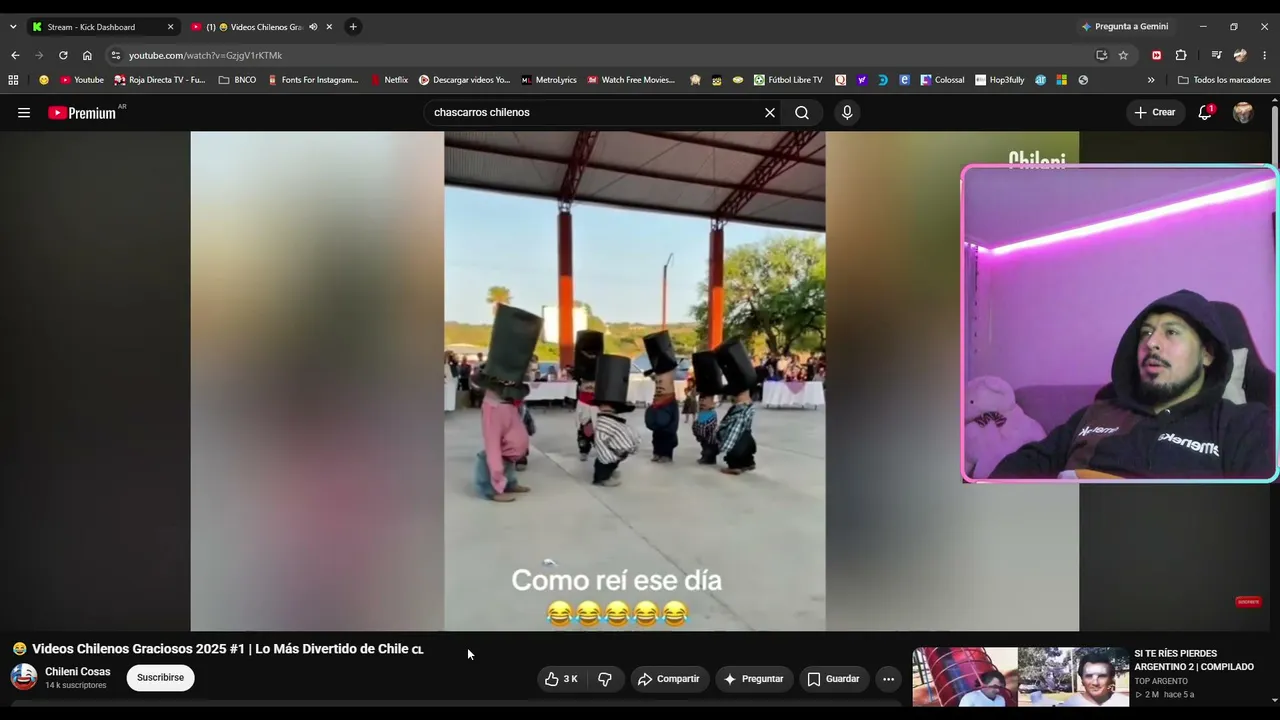Mute the YouTube tab via speaker icon
This screenshot has width=1280, height=720.
click(x=313, y=27)
